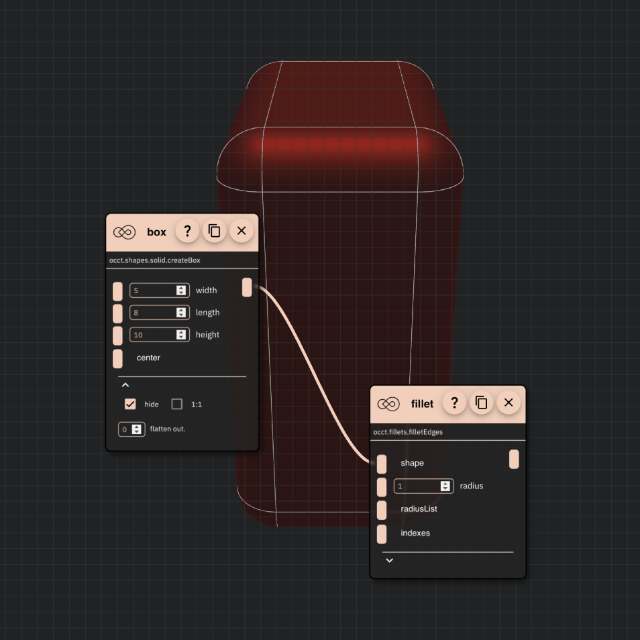Open help for the box node

click(x=187, y=231)
